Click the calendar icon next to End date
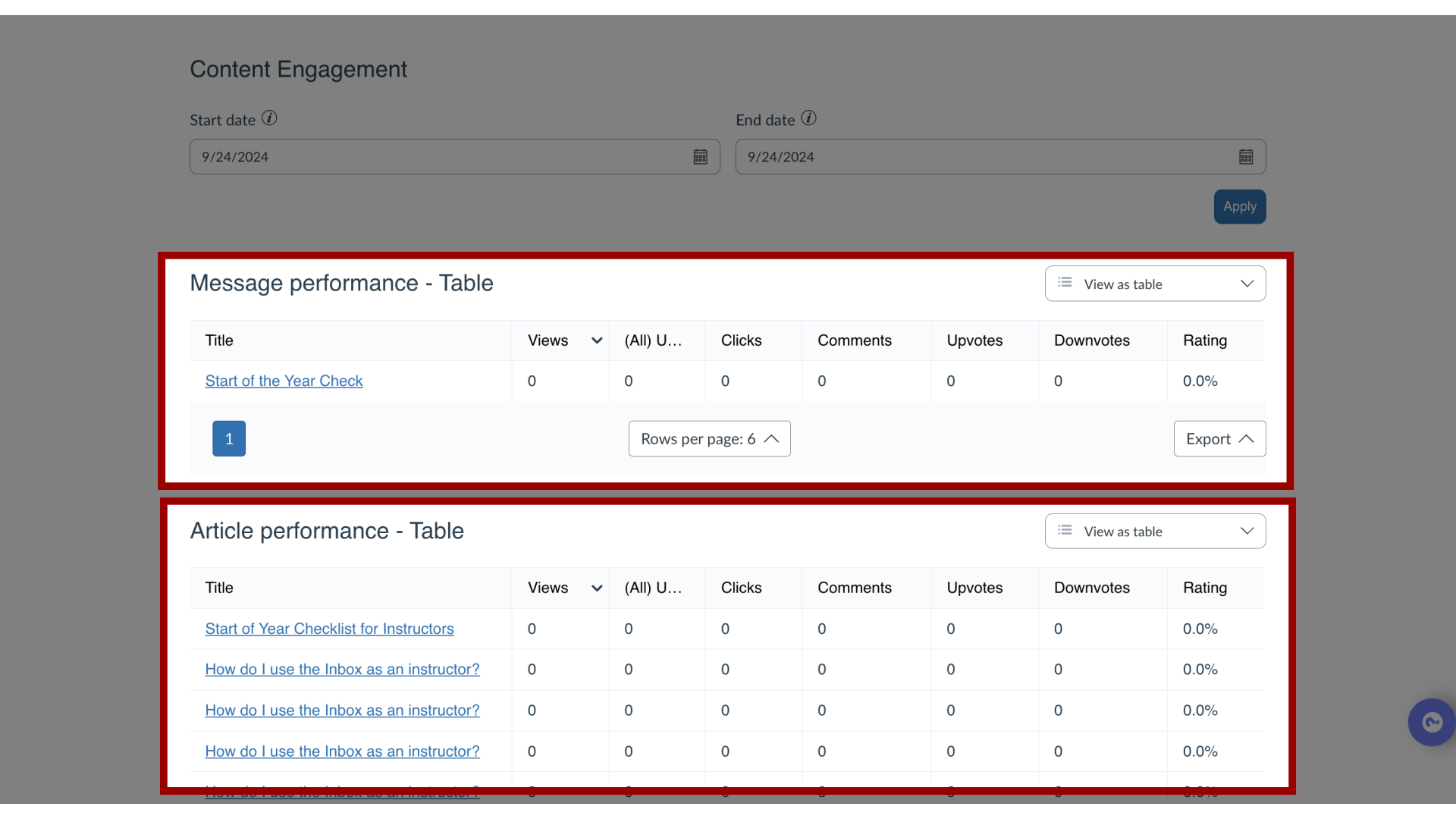Image resolution: width=1456 pixels, height=819 pixels. tap(1246, 157)
